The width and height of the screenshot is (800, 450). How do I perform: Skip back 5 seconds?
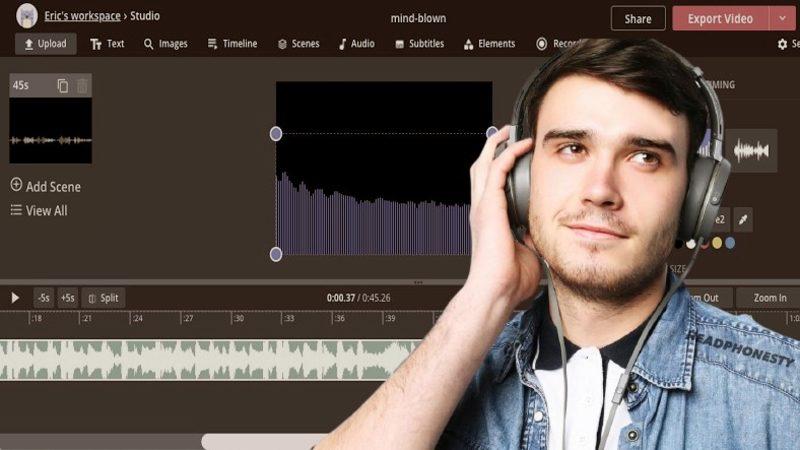pyautogui.click(x=43, y=298)
